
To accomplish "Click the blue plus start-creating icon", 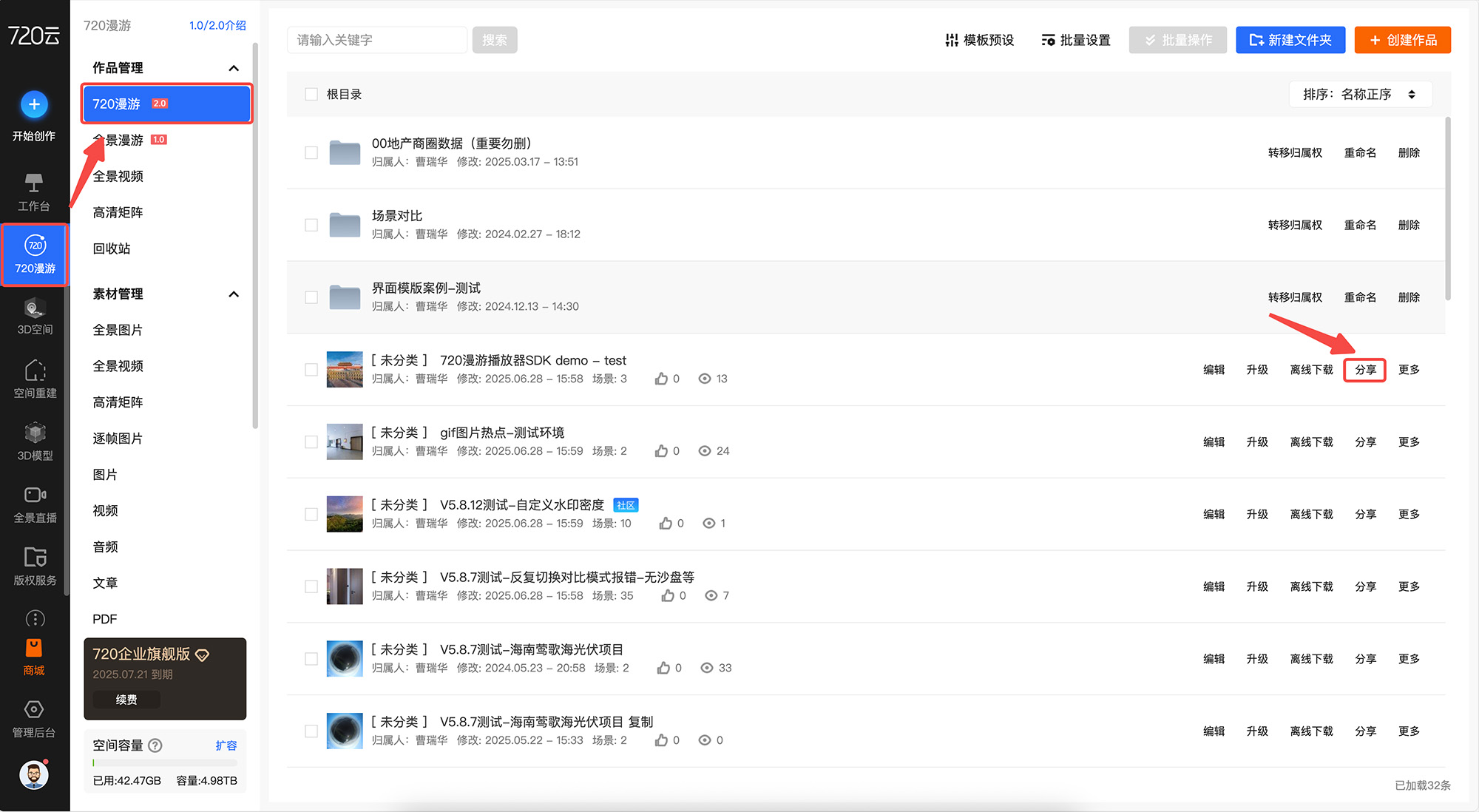I will tap(34, 104).
